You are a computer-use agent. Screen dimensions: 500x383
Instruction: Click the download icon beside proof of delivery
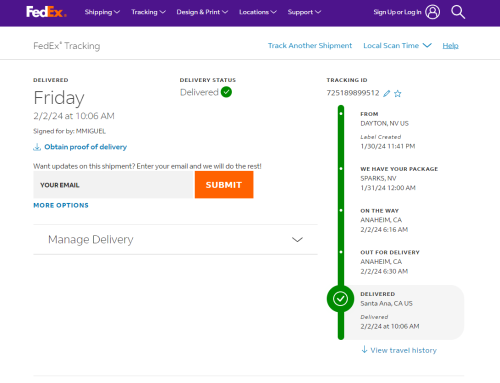pyautogui.click(x=37, y=147)
